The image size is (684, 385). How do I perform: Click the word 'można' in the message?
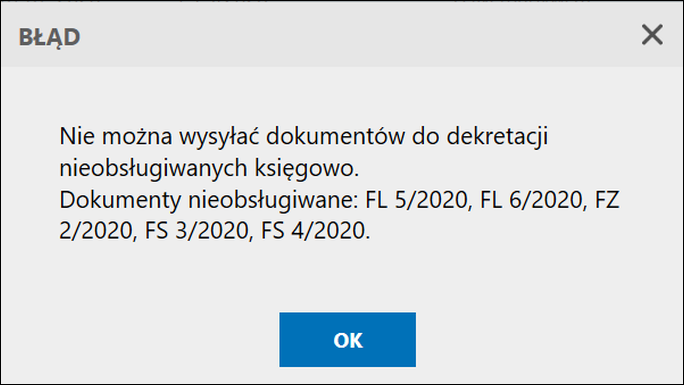click(x=137, y=136)
